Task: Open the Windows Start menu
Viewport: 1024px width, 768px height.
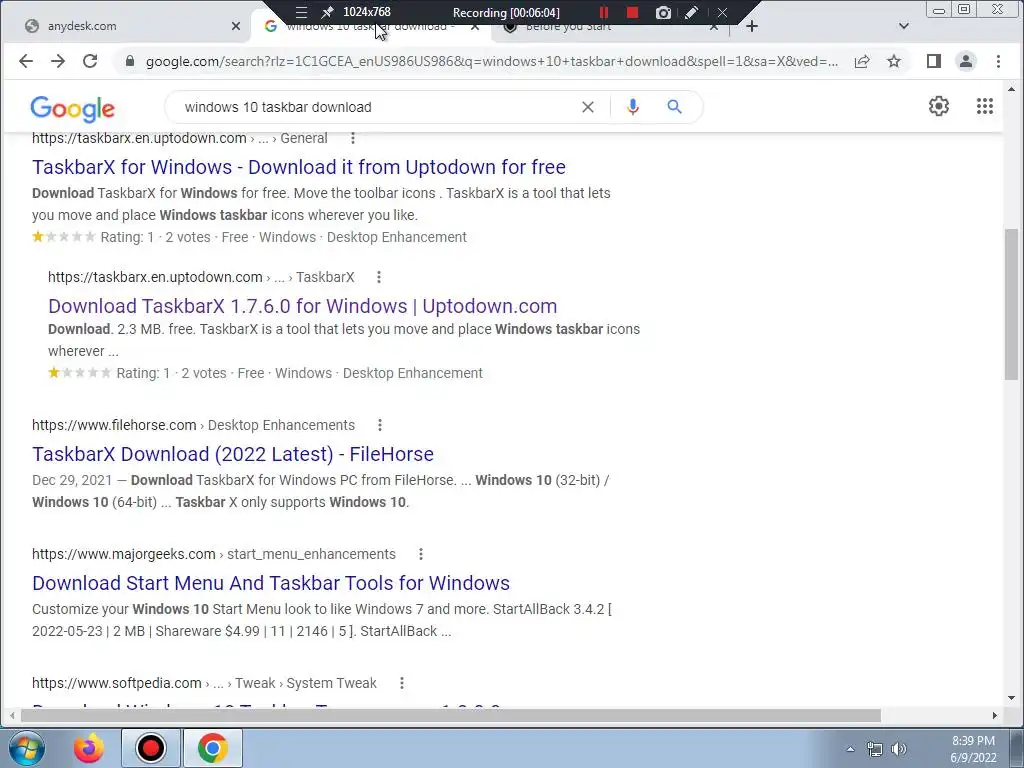Action: (x=27, y=748)
